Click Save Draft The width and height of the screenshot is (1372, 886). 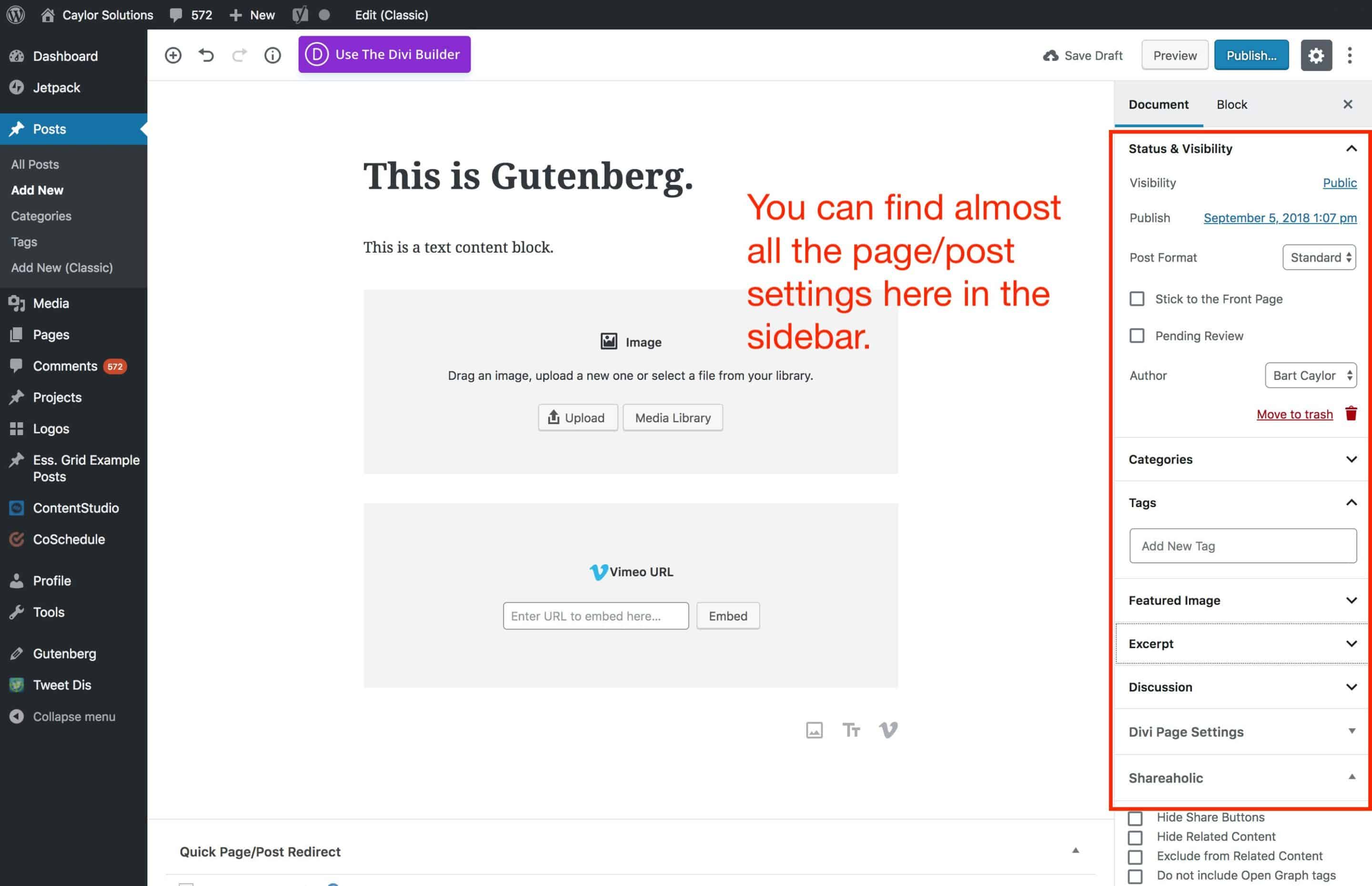pyautogui.click(x=1082, y=55)
